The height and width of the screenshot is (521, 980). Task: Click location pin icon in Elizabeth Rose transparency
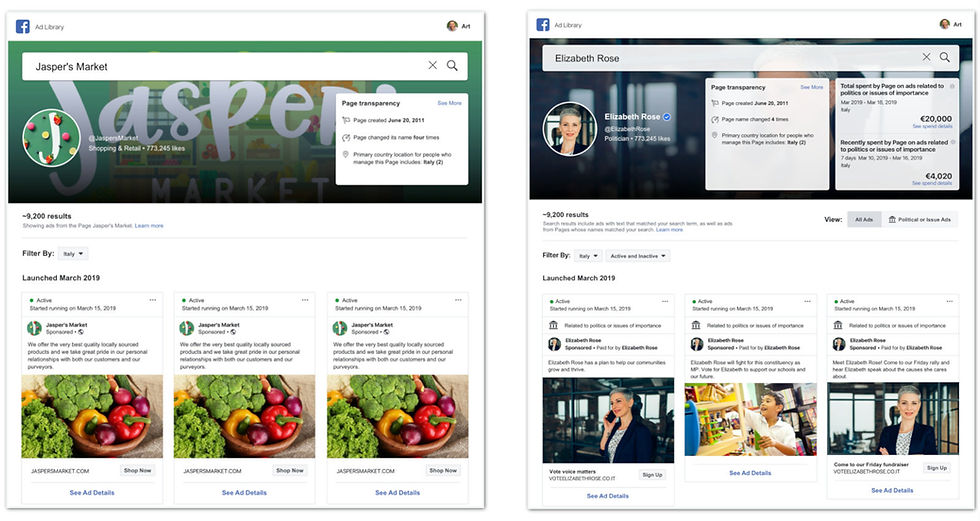[x=714, y=135]
